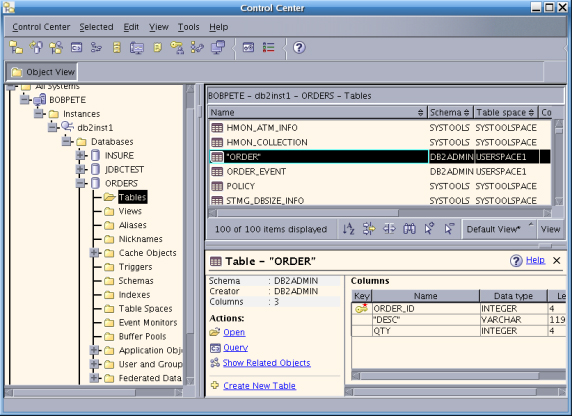The image size is (572, 416).
Task: Expand the Application Objects folder
Action: pyautogui.click(x=94, y=350)
